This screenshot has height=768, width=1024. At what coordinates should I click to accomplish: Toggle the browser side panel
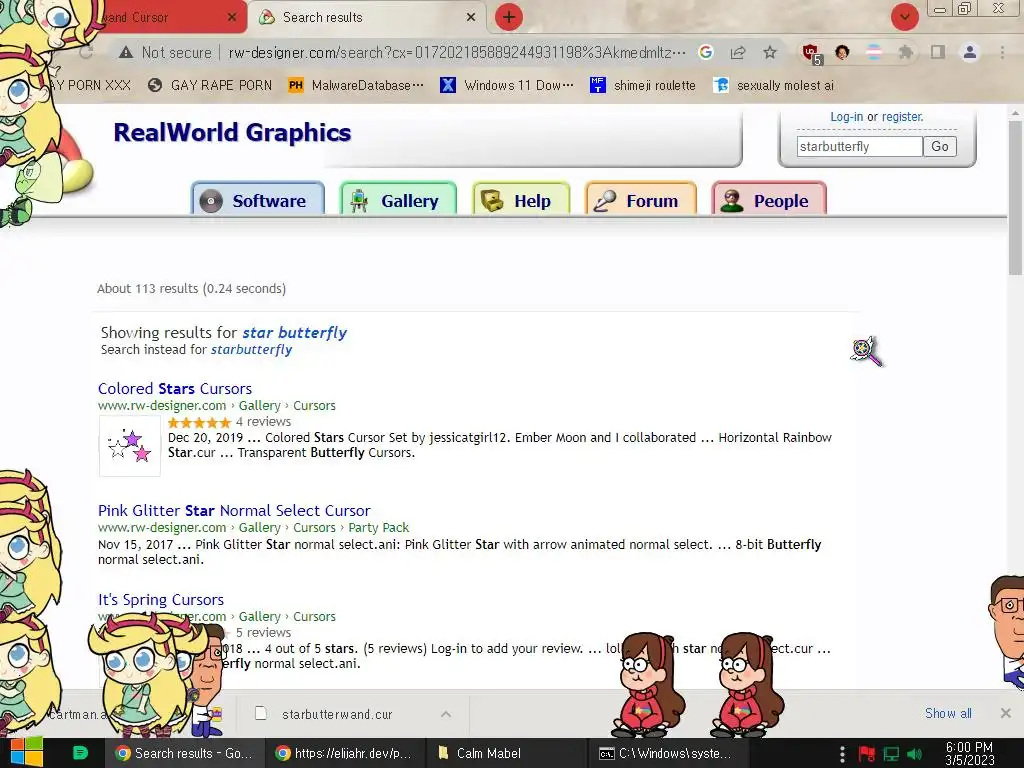point(937,52)
